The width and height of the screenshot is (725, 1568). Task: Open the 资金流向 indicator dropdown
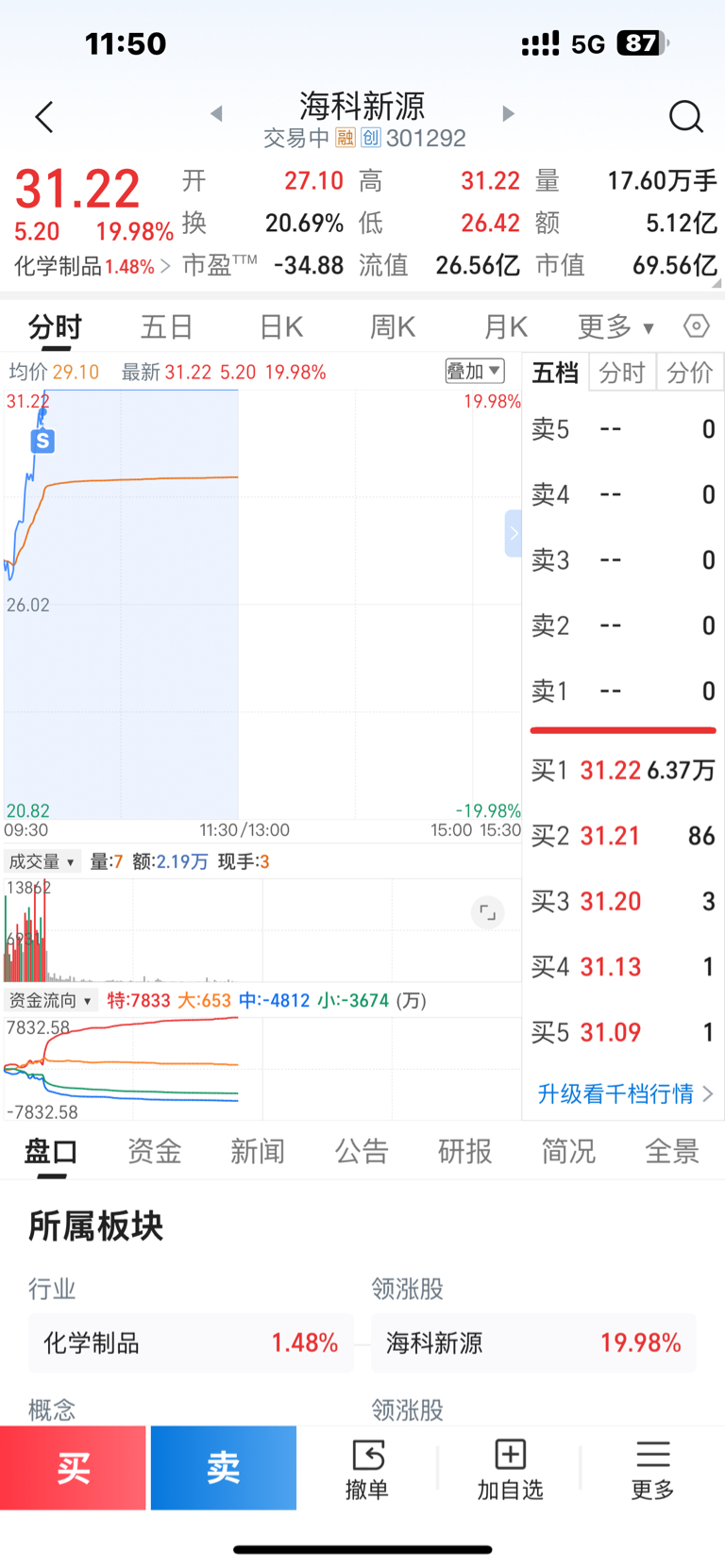coord(50,1000)
